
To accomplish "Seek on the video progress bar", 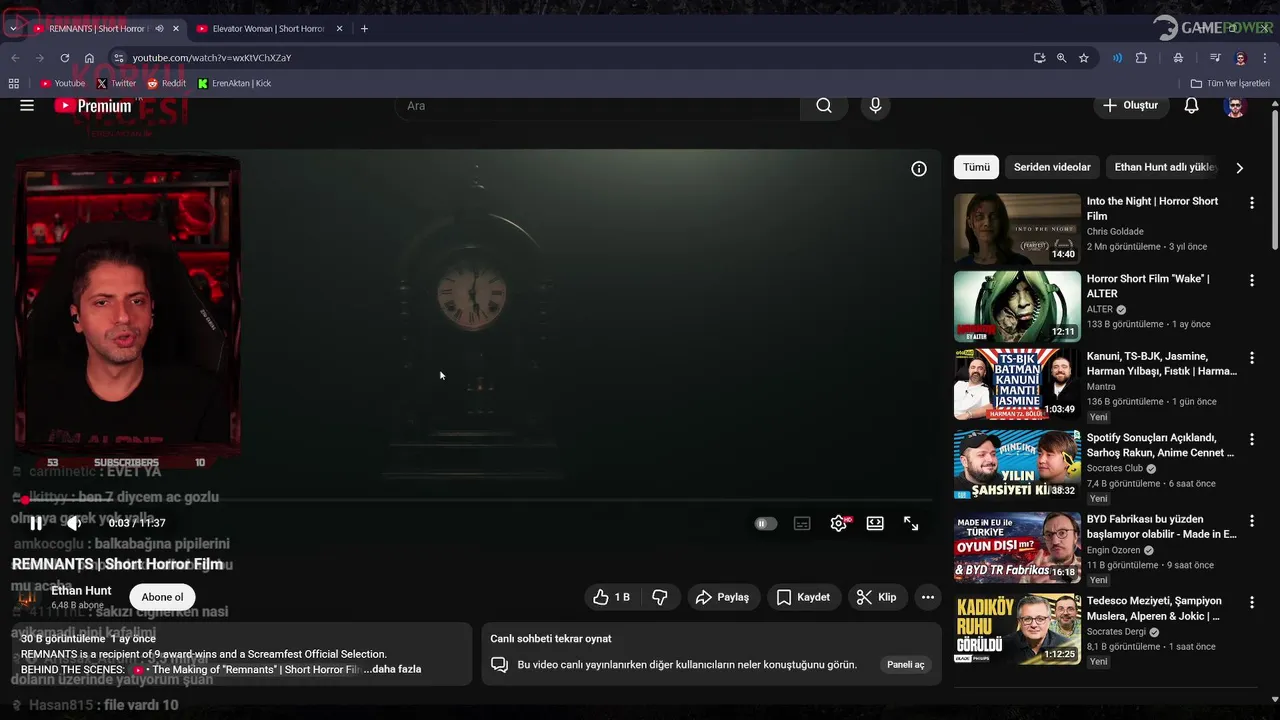I will [474, 499].
